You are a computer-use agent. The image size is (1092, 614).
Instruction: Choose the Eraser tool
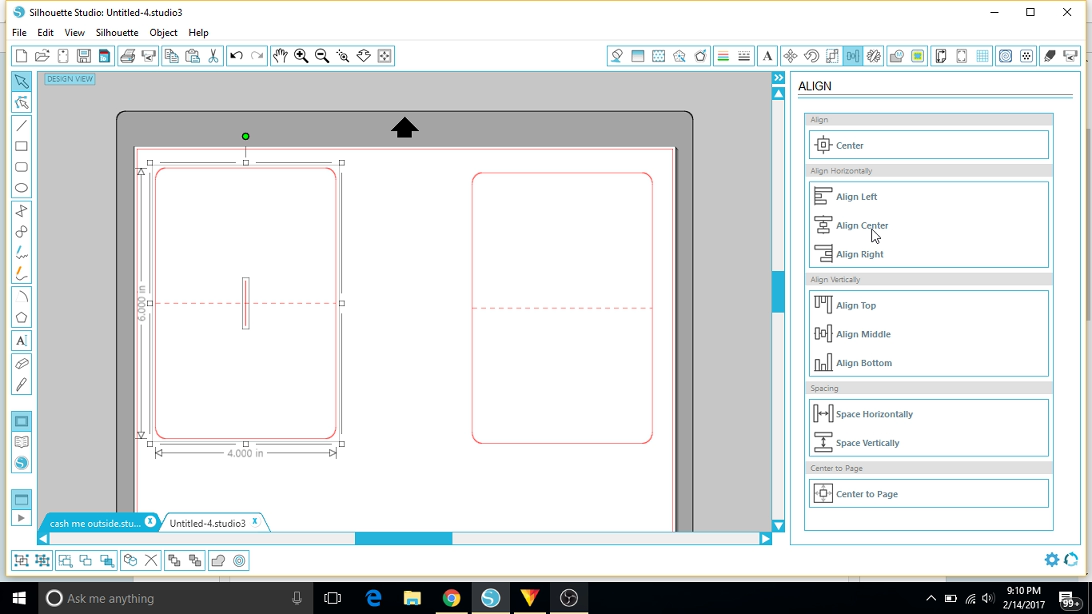pos(22,363)
